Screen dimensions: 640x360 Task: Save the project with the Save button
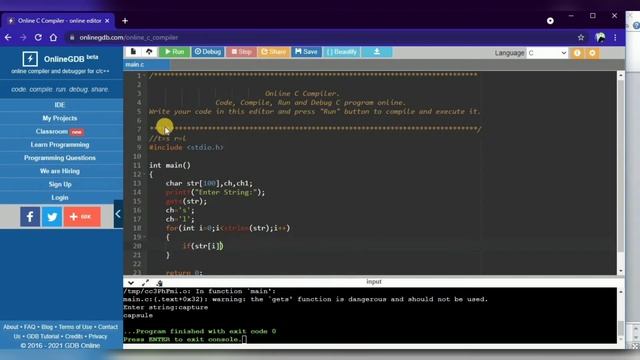306,52
